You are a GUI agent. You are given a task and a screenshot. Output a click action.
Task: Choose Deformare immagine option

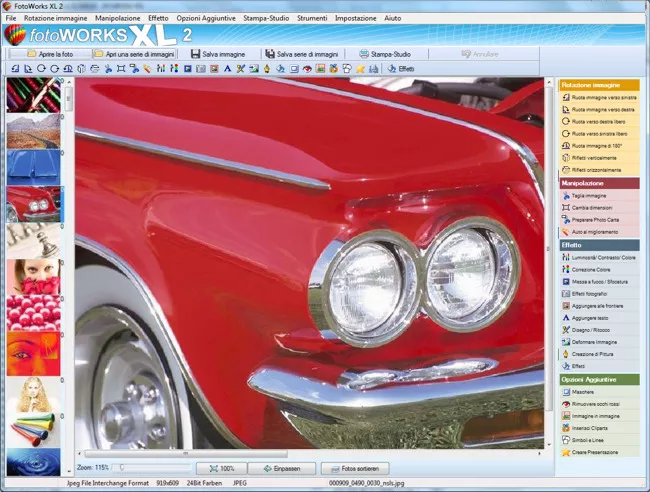click(x=599, y=342)
